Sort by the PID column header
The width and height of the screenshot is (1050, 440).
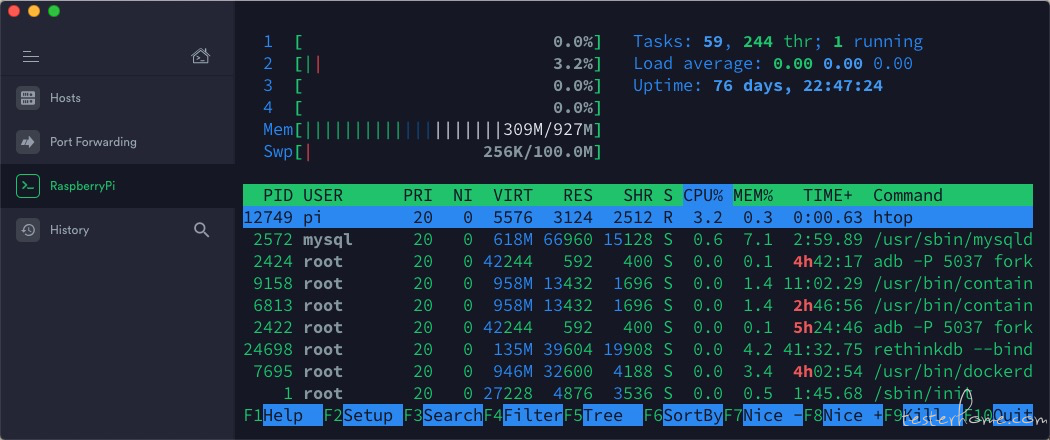pyautogui.click(x=278, y=195)
